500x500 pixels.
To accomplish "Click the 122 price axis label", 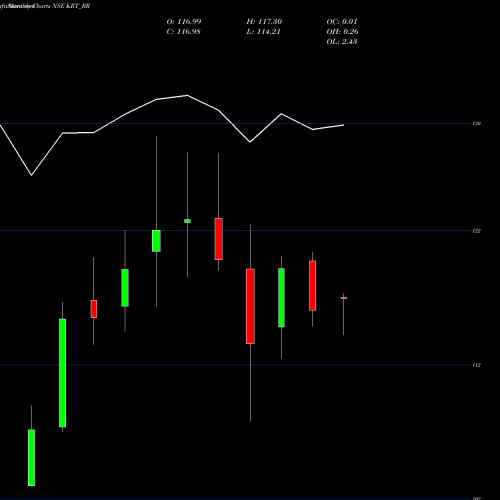I will click(x=477, y=231).
